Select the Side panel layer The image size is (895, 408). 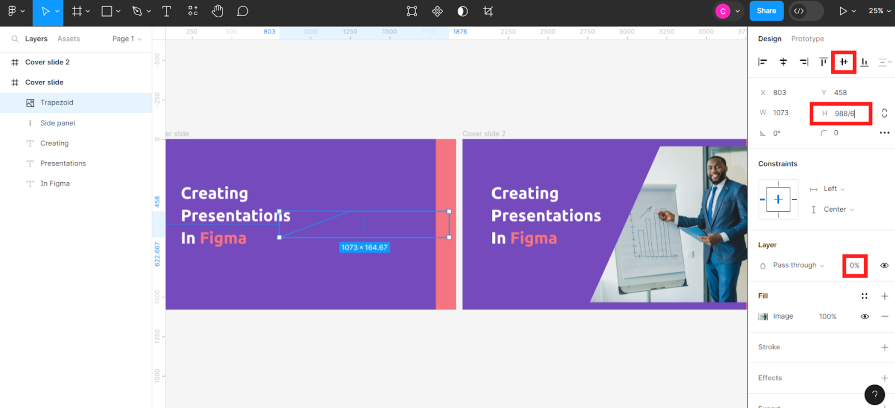(58, 123)
